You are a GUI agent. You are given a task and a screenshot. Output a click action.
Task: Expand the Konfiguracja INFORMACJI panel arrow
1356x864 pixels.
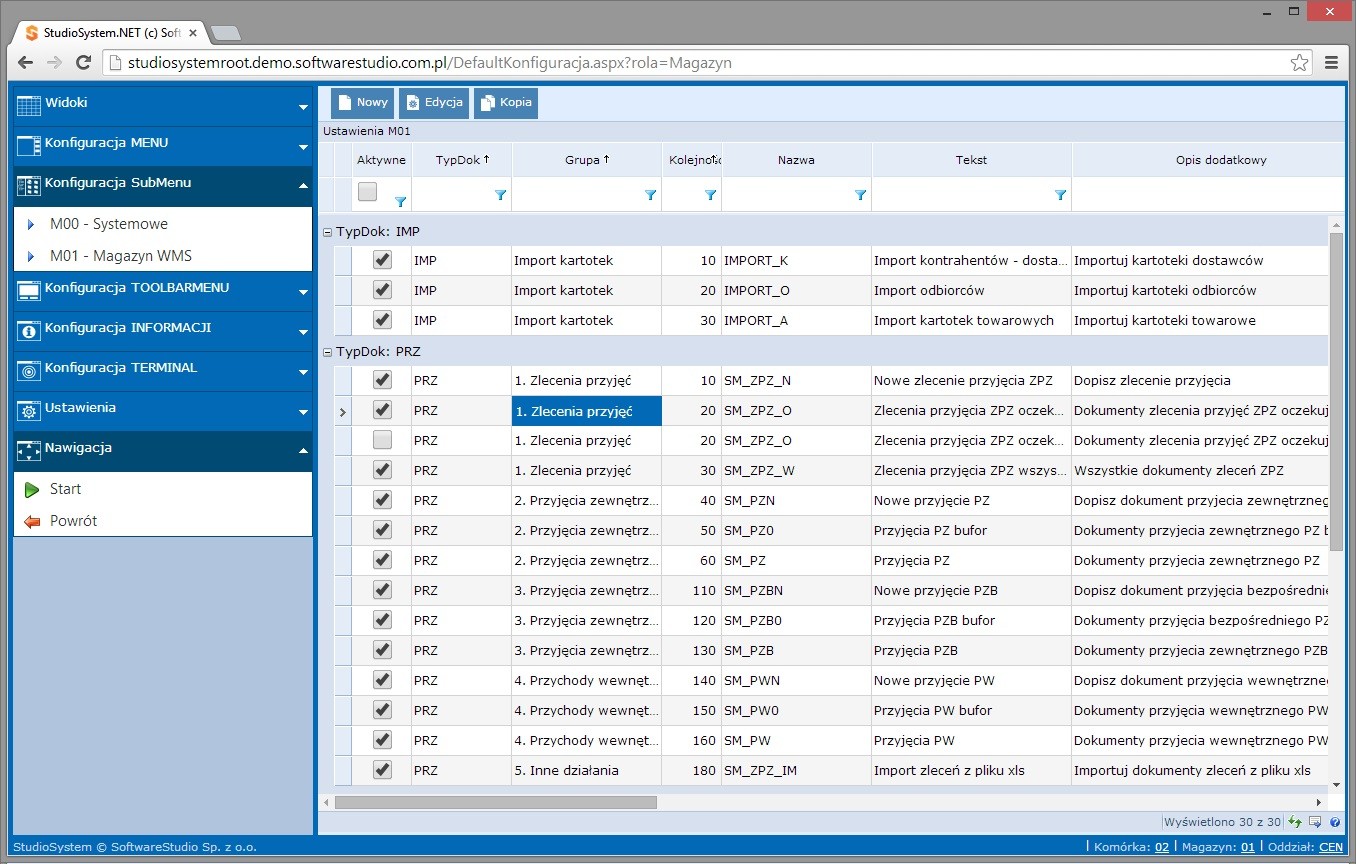coord(303,332)
